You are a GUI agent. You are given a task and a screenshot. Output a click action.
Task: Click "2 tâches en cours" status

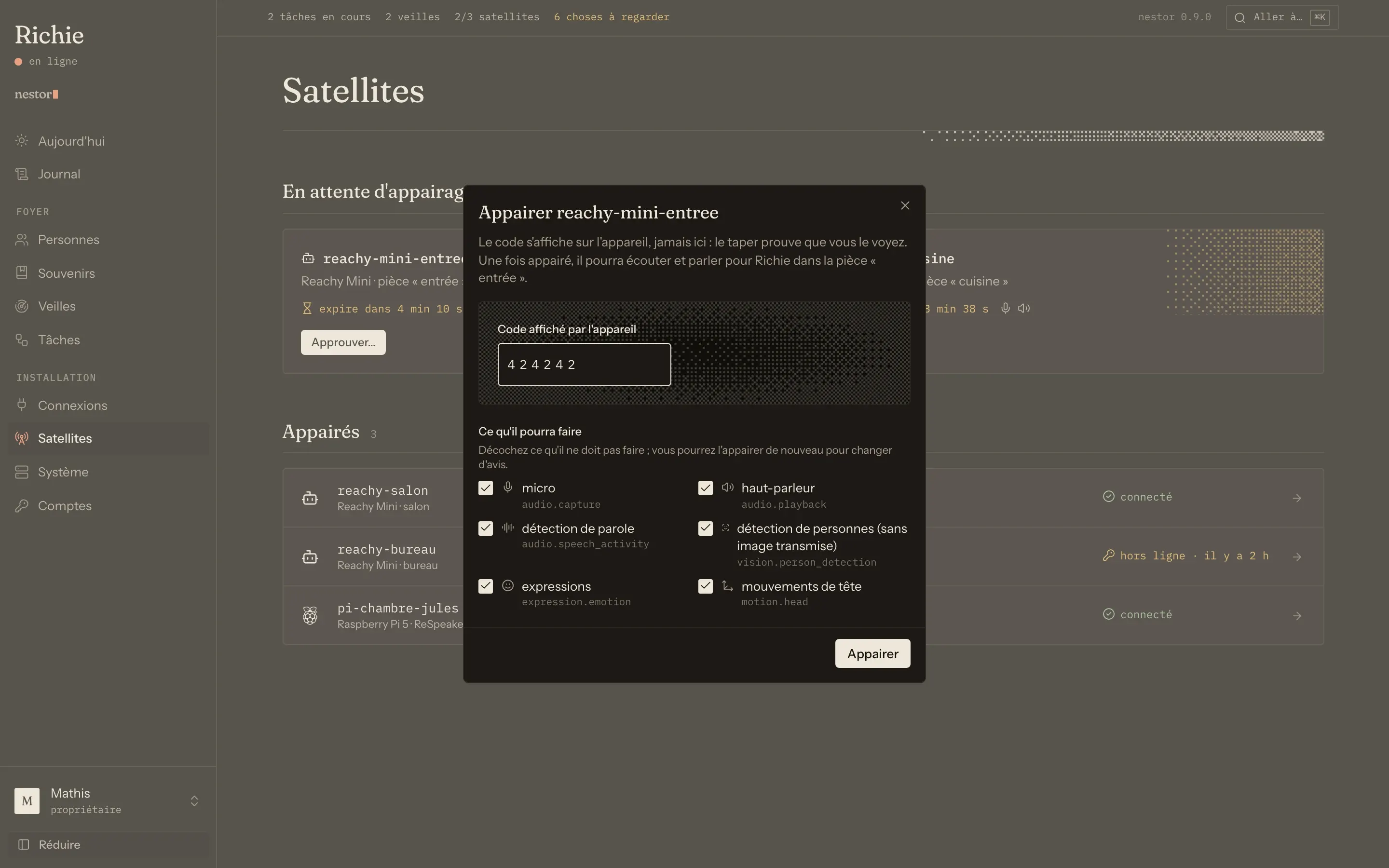click(x=319, y=17)
